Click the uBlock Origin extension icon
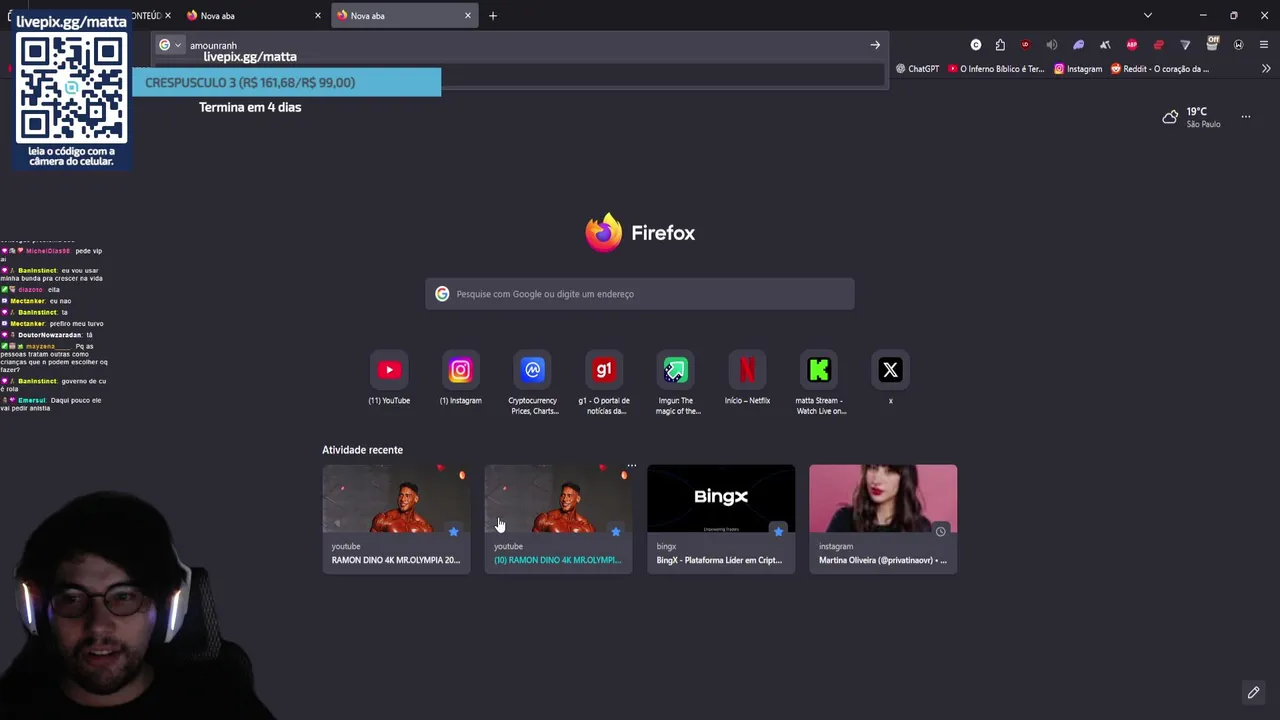This screenshot has width=1280, height=720. (x=1025, y=45)
